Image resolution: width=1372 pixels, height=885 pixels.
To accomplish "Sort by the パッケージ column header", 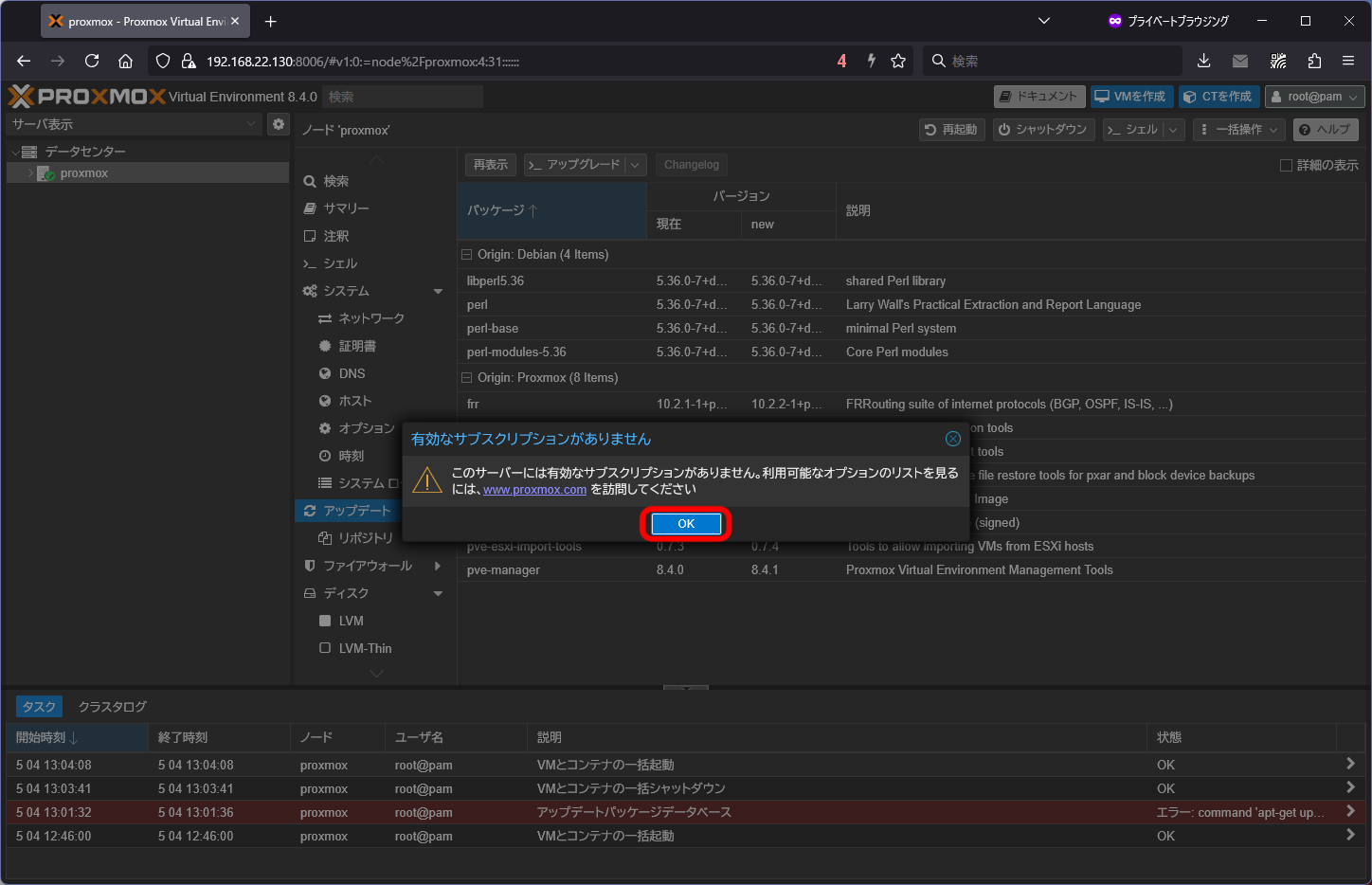I will (552, 210).
